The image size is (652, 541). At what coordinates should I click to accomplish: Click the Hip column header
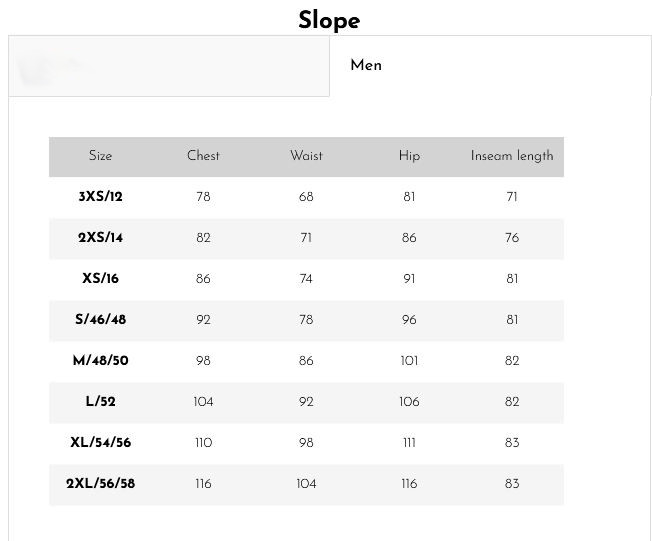pyautogui.click(x=409, y=156)
